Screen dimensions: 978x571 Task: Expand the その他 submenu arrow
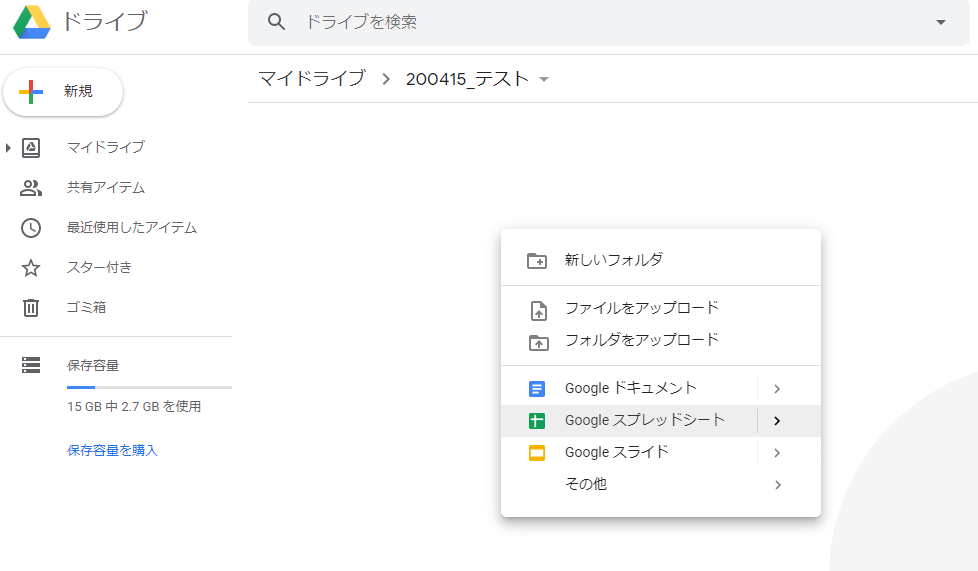point(777,485)
